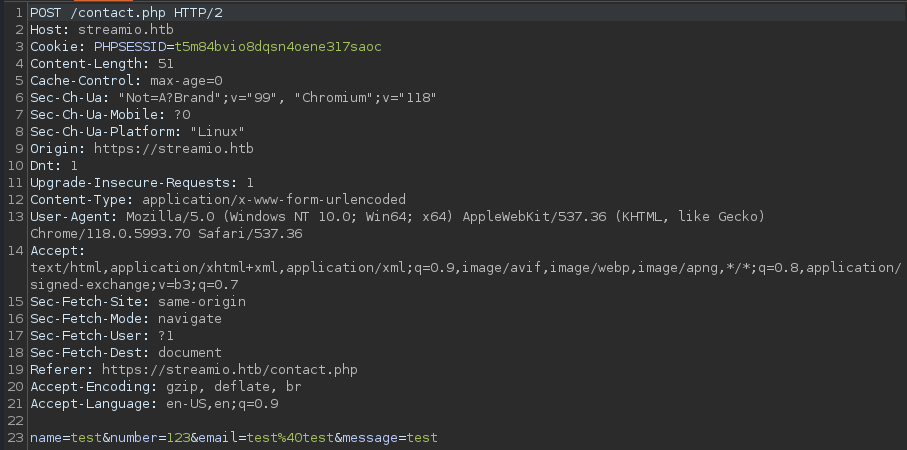This screenshot has width=907, height=450.
Task: Click the Host header value streamio.htb
Action: pos(126,29)
